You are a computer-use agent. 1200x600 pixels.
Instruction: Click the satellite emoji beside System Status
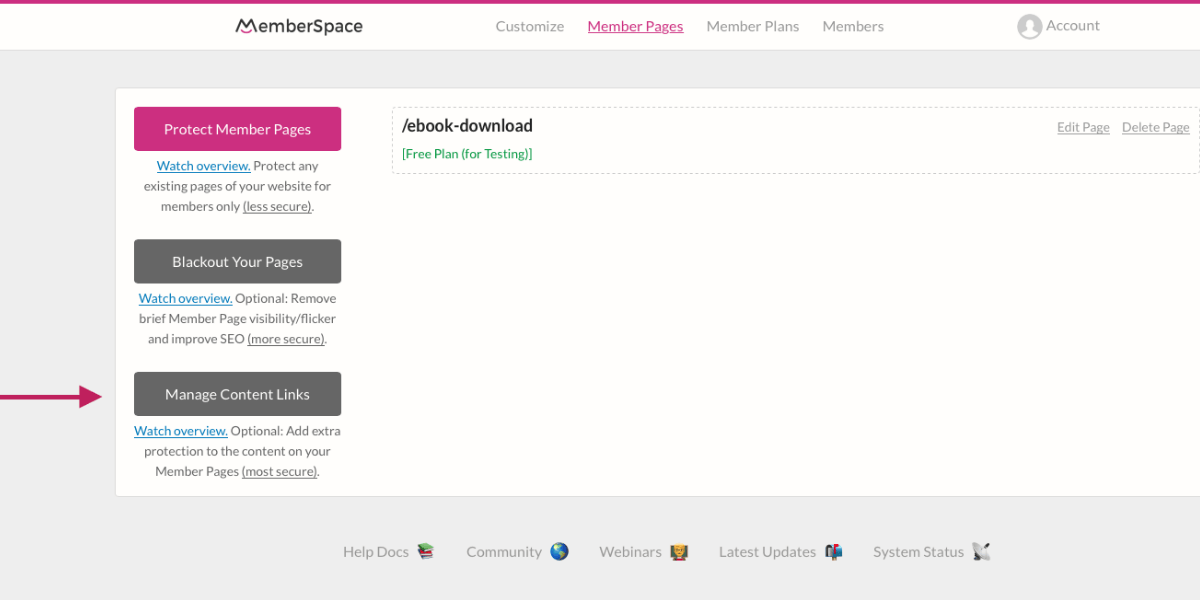(x=981, y=551)
